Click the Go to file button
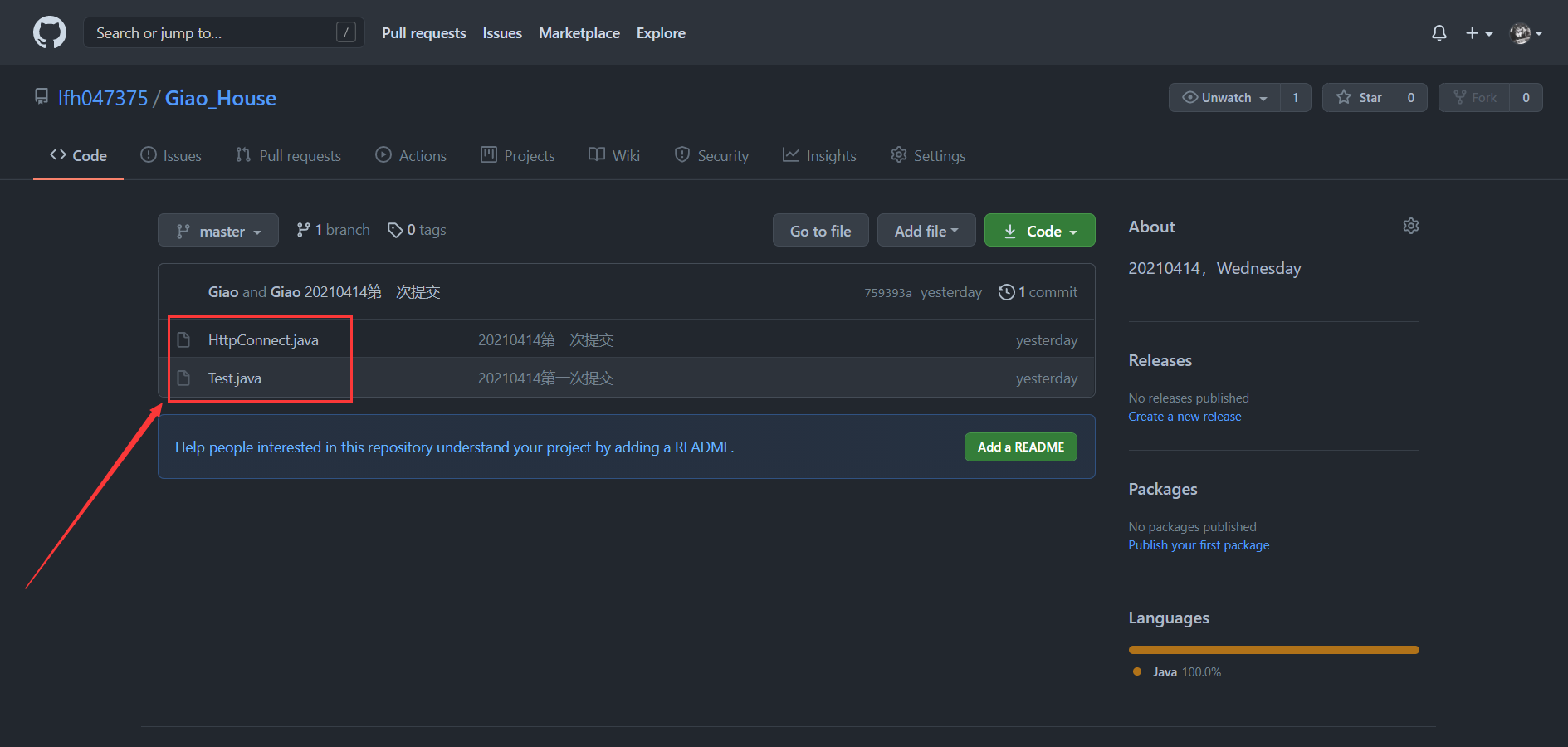Screen dimensions: 1568x747 820,231
